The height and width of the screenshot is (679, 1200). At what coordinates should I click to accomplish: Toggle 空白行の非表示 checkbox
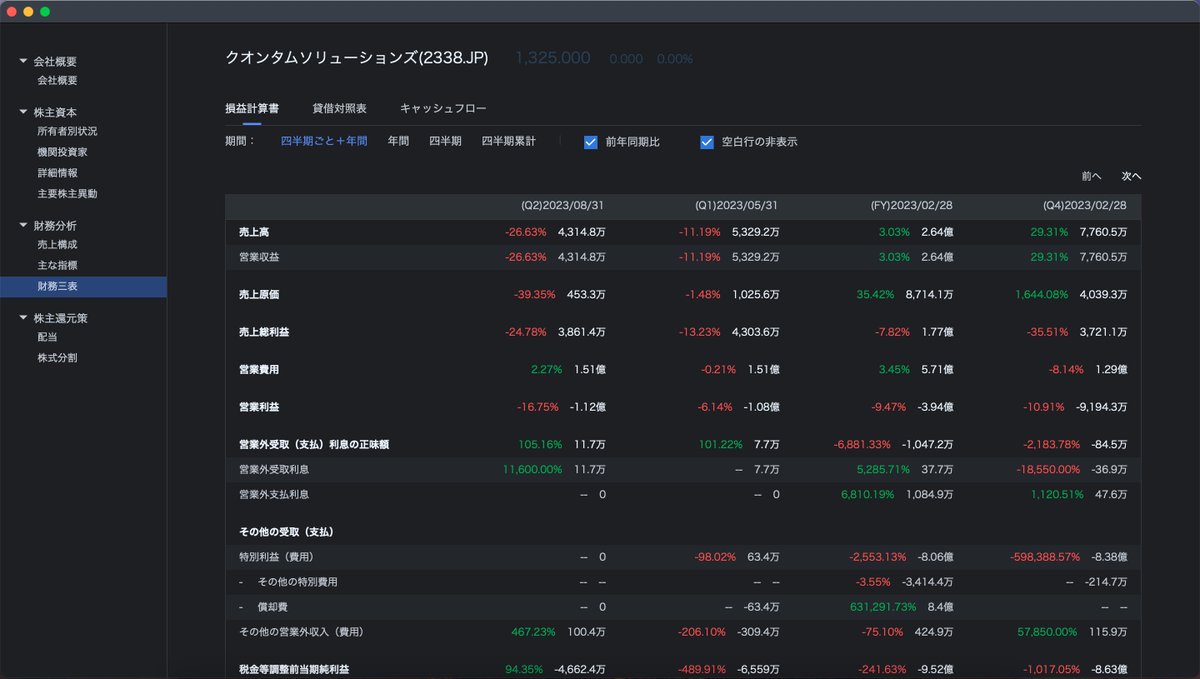(x=707, y=142)
